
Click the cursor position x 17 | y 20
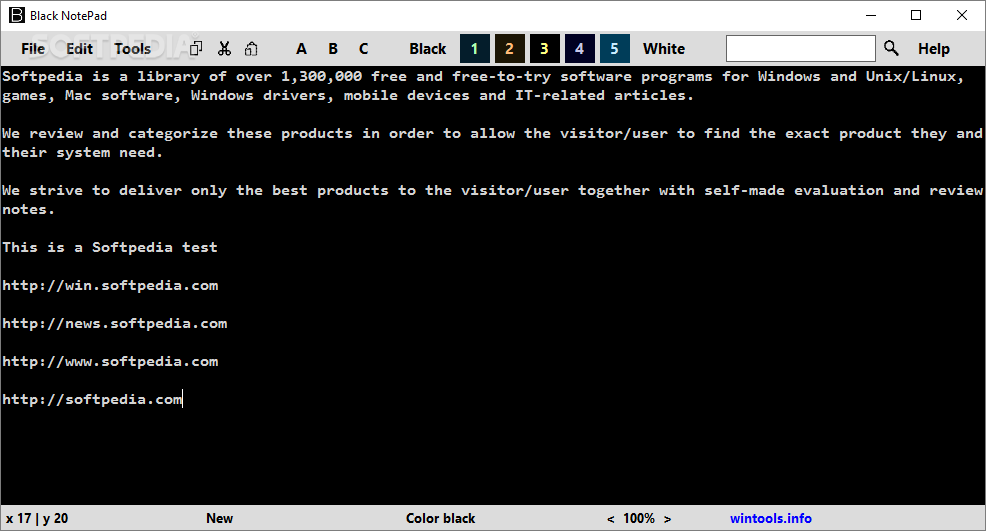37,518
